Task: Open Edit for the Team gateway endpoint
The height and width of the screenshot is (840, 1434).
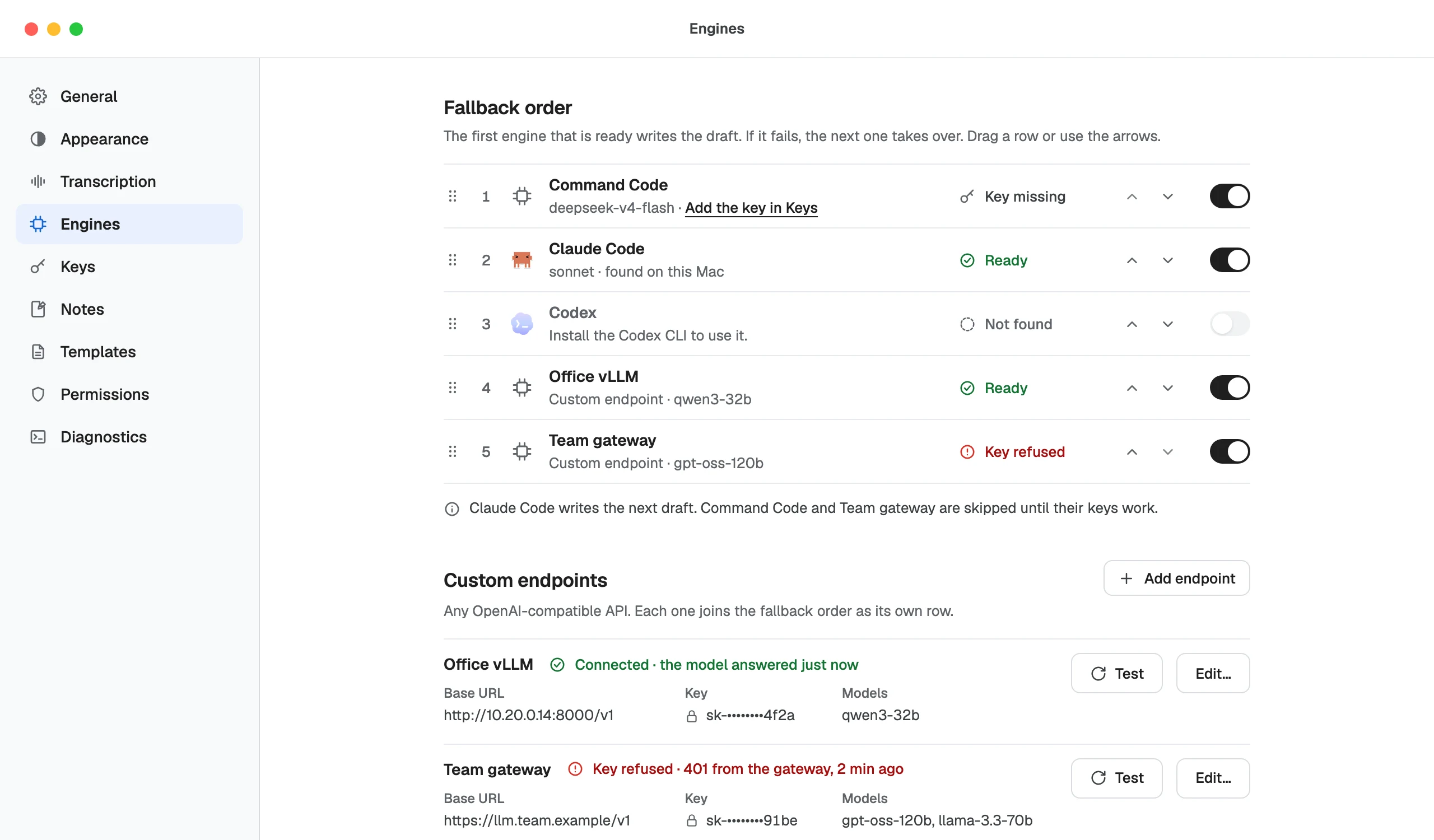Action: click(1213, 778)
